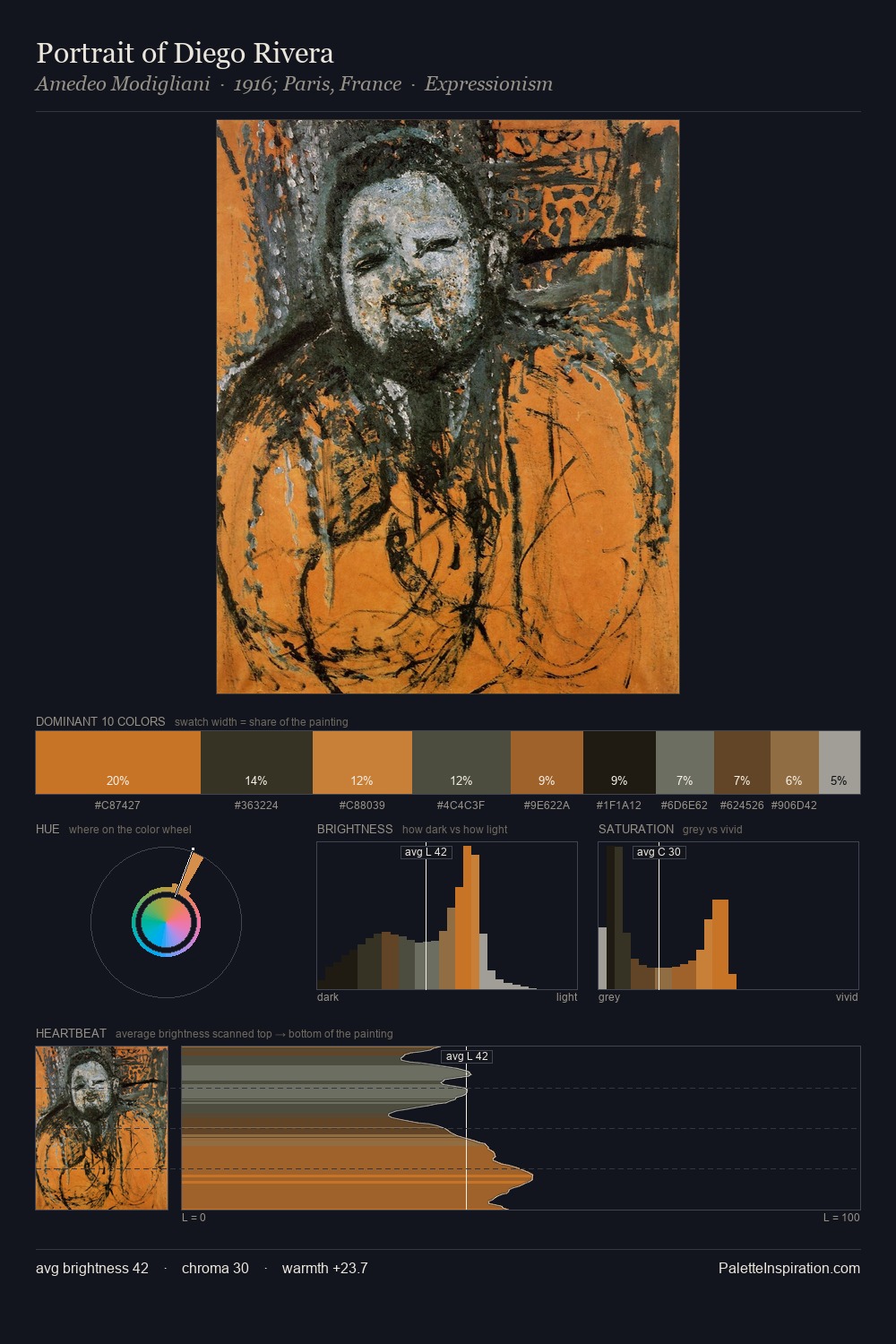The width and height of the screenshot is (896, 1344).
Task: Click the HUE section heading
Action: coord(47,829)
